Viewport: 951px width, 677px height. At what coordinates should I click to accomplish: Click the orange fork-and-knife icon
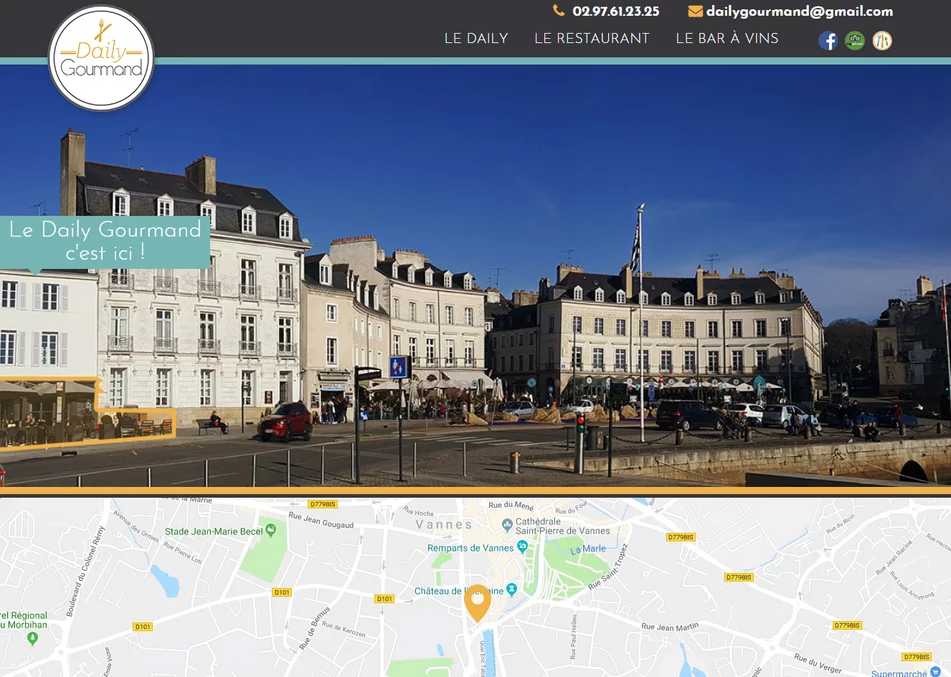[882, 41]
